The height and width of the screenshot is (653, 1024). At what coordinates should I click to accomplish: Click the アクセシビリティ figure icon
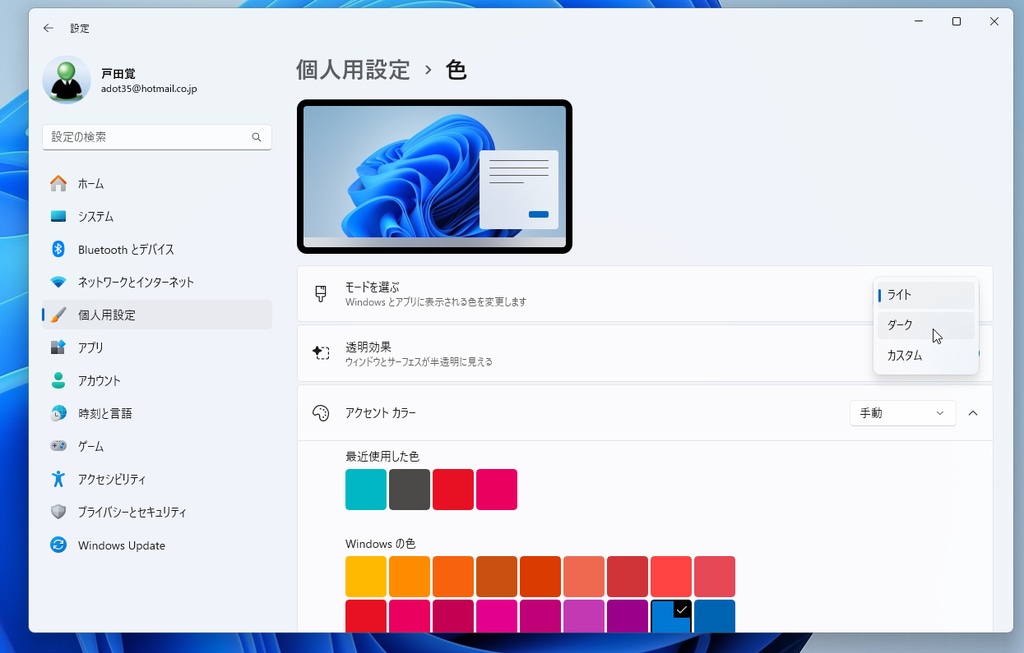point(58,479)
